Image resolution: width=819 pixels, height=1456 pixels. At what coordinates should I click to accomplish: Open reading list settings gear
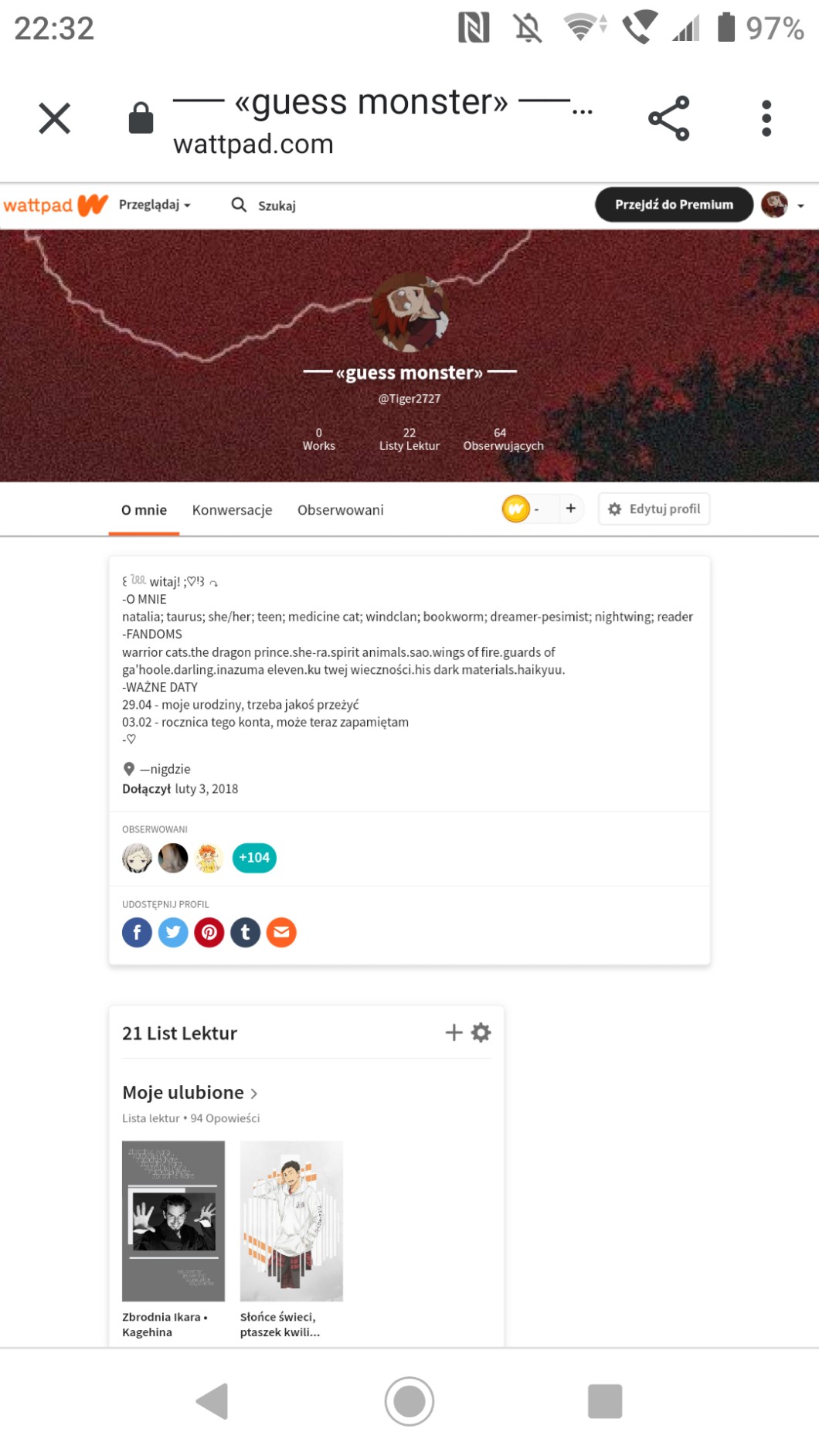pyautogui.click(x=481, y=1032)
